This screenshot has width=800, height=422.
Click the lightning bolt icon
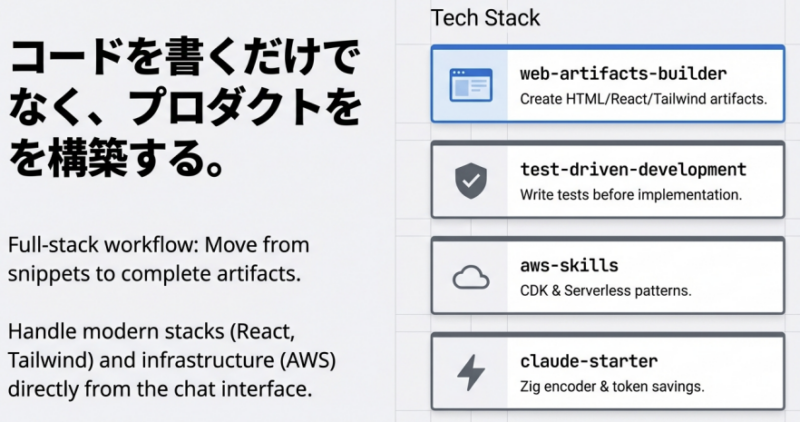click(469, 372)
